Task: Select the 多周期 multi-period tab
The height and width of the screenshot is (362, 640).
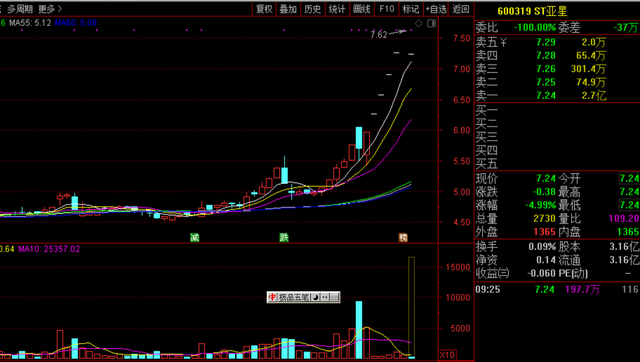Action: coord(20,9)
